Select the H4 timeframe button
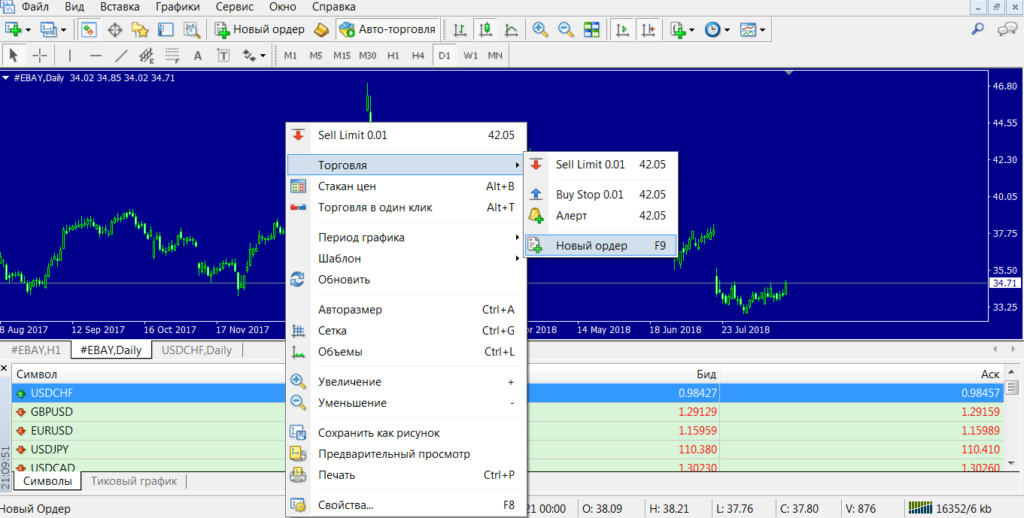 tap(417, 55)
